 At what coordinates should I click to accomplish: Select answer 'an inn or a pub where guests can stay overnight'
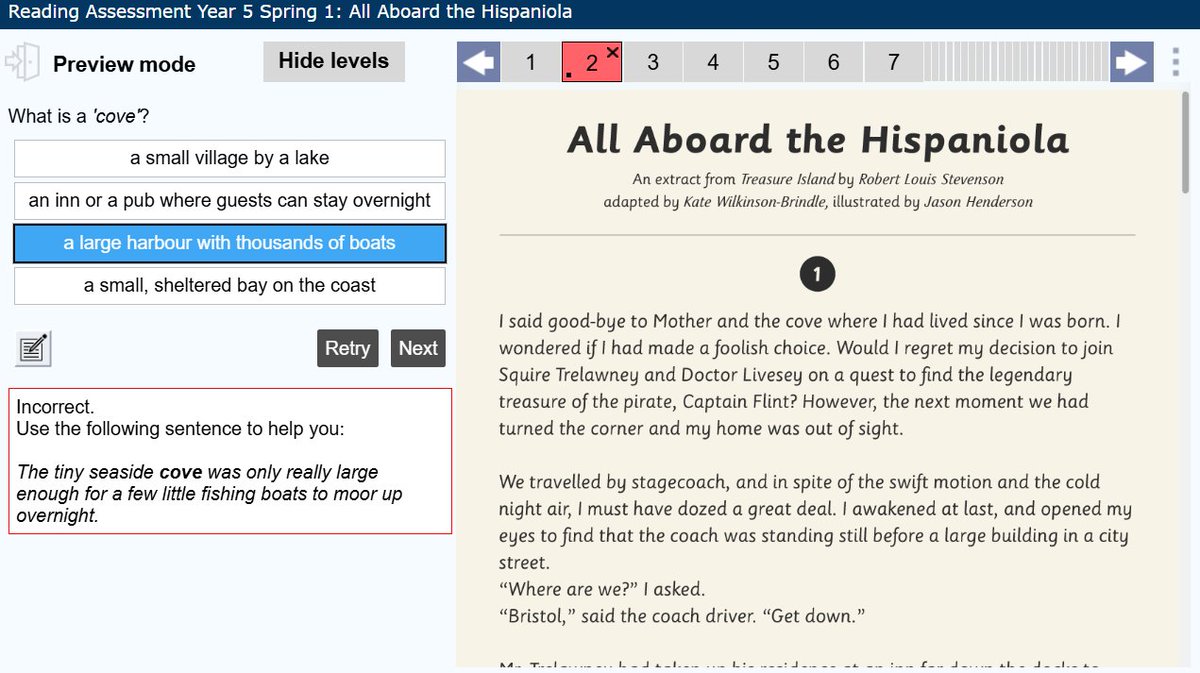(229, 200)
